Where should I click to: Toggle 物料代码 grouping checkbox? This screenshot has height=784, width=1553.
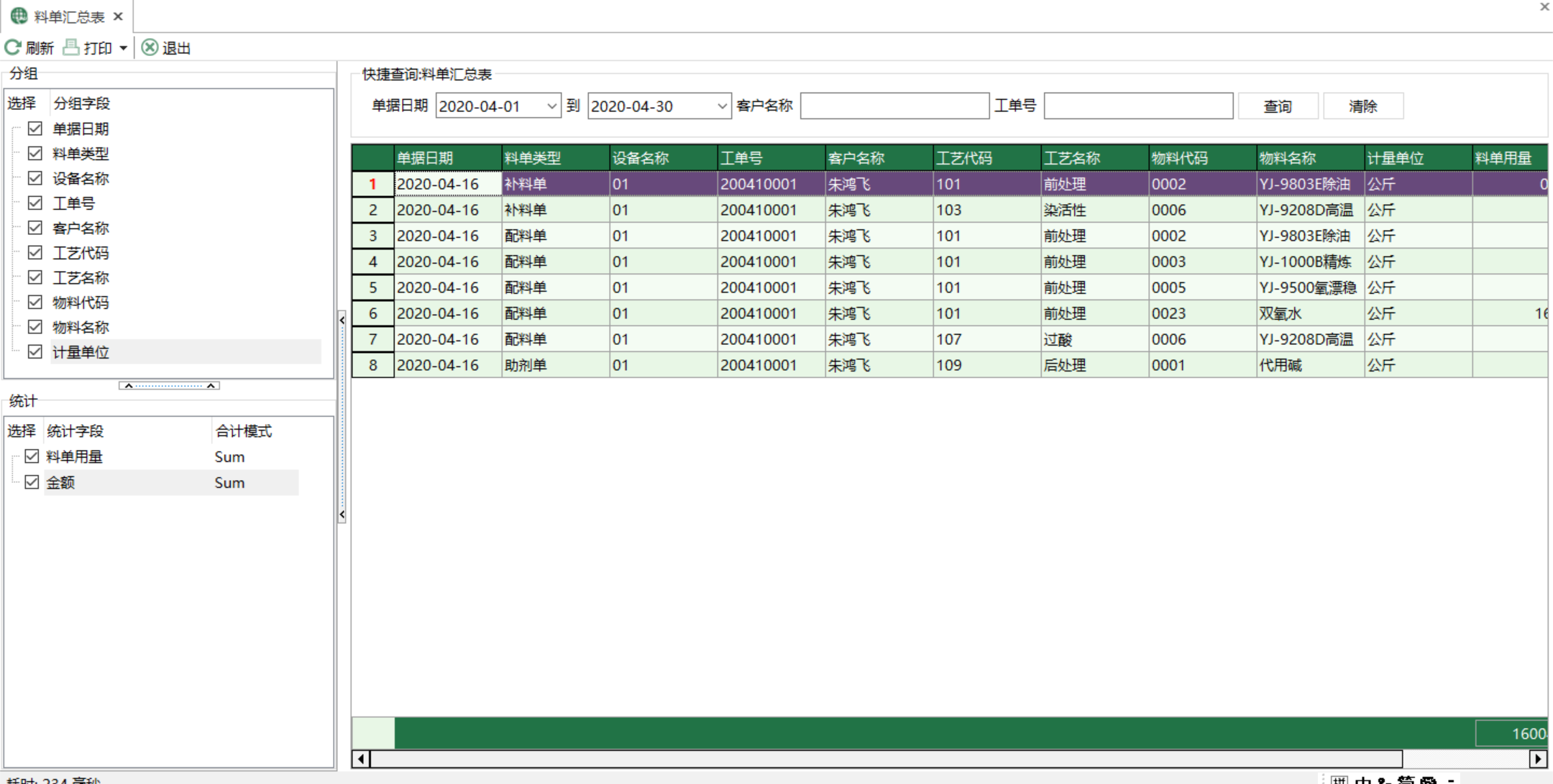tap(35, 302)
